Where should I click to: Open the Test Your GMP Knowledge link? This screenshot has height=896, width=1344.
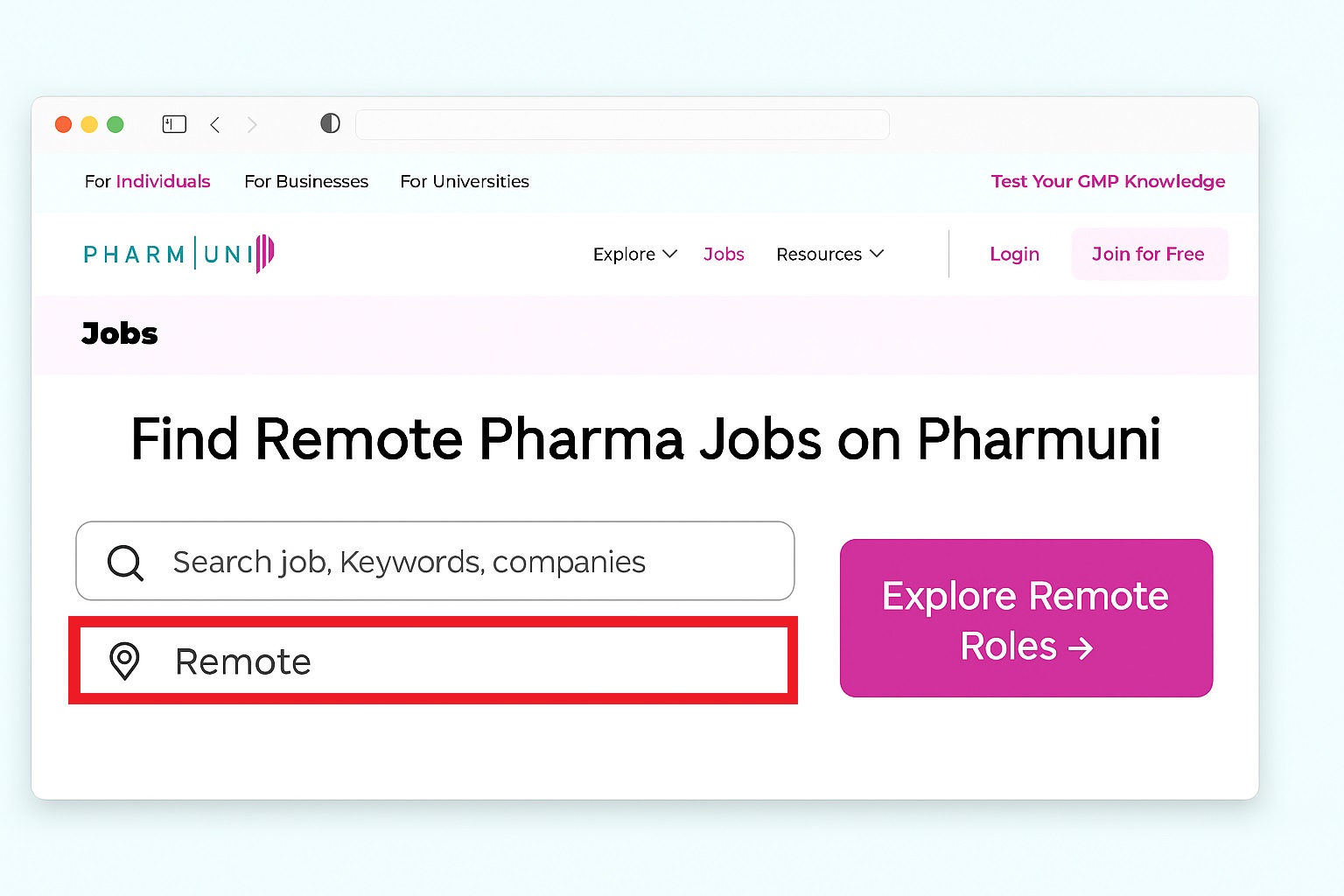point(1108,182)
